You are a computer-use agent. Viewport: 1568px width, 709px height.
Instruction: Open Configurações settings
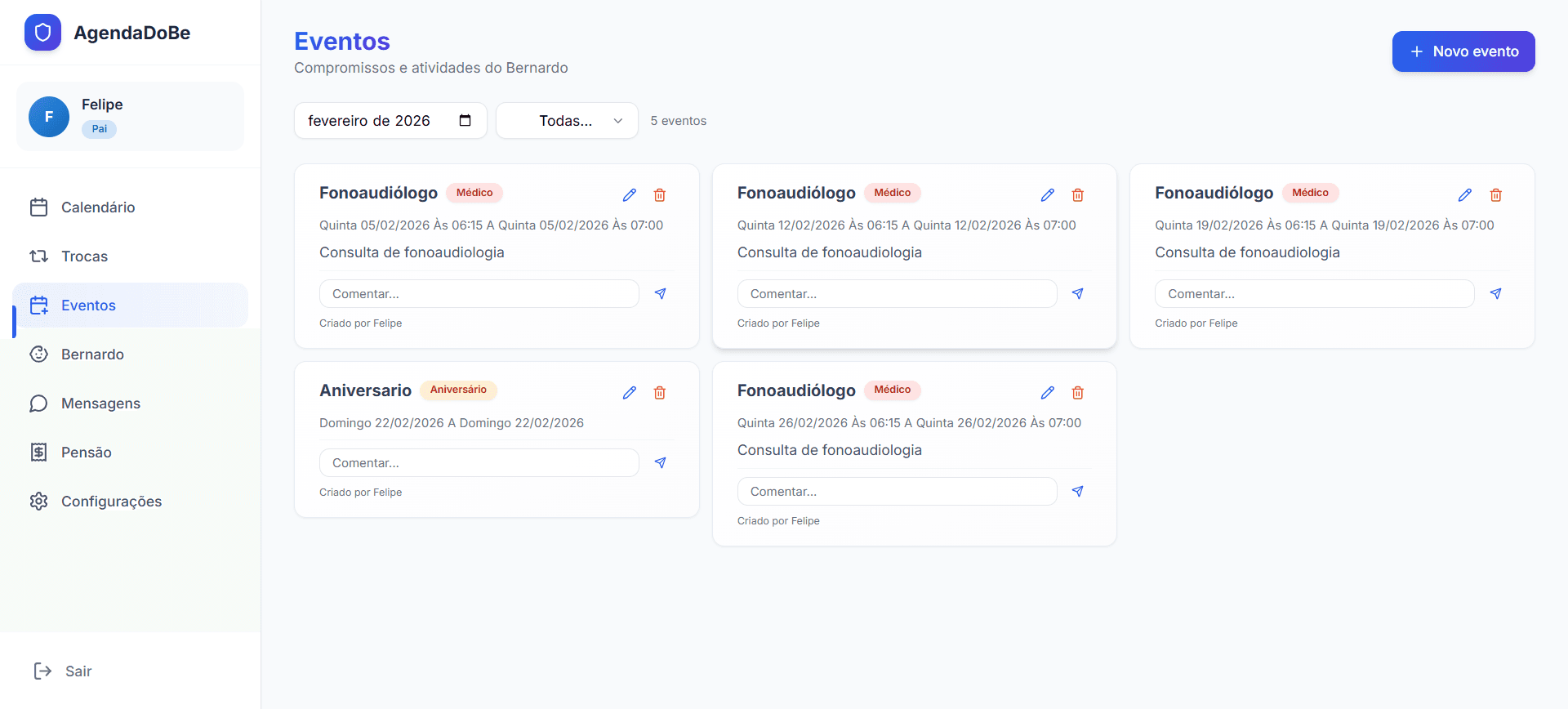111,502
